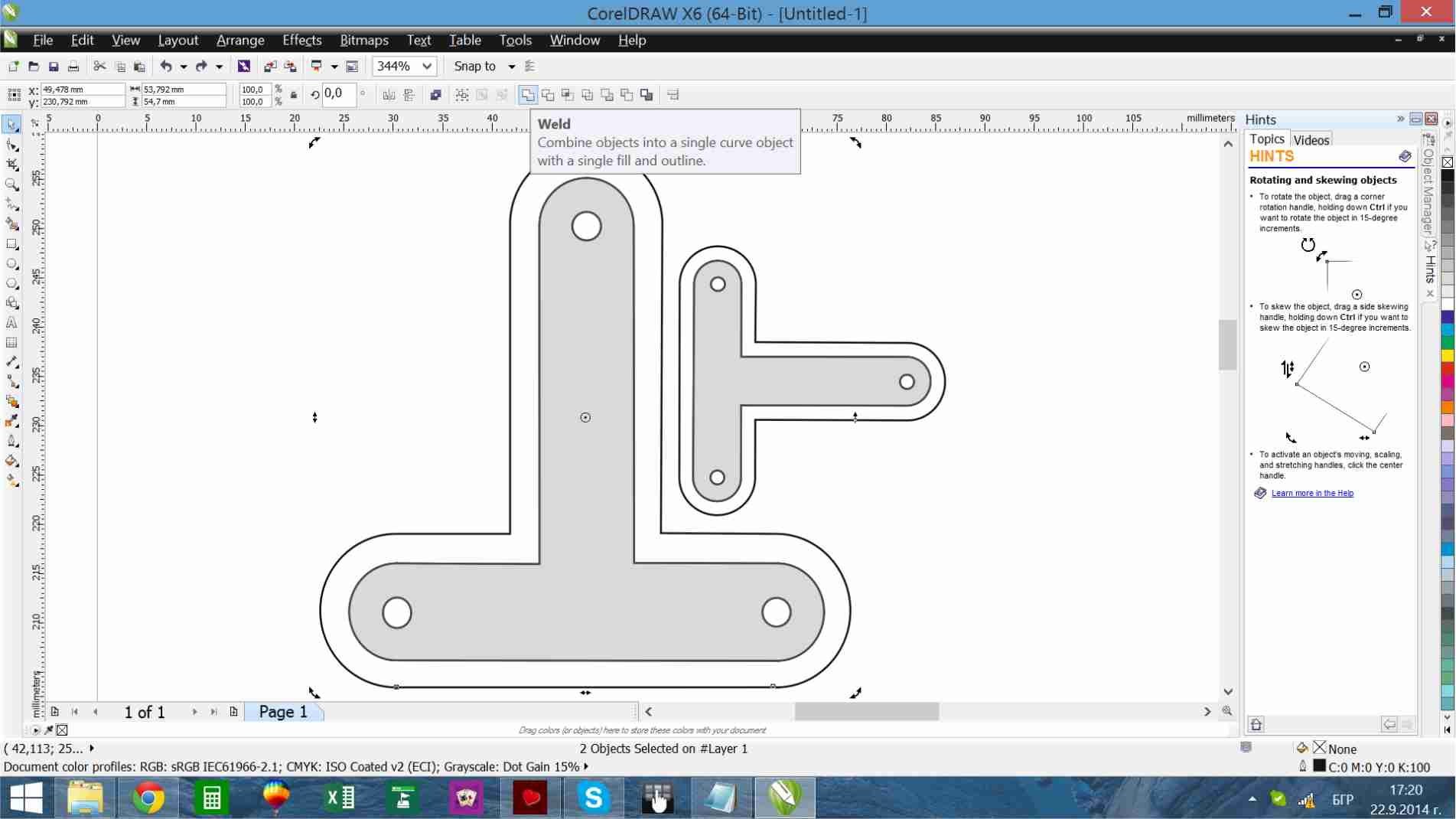Click the Windows Start button

26,798
